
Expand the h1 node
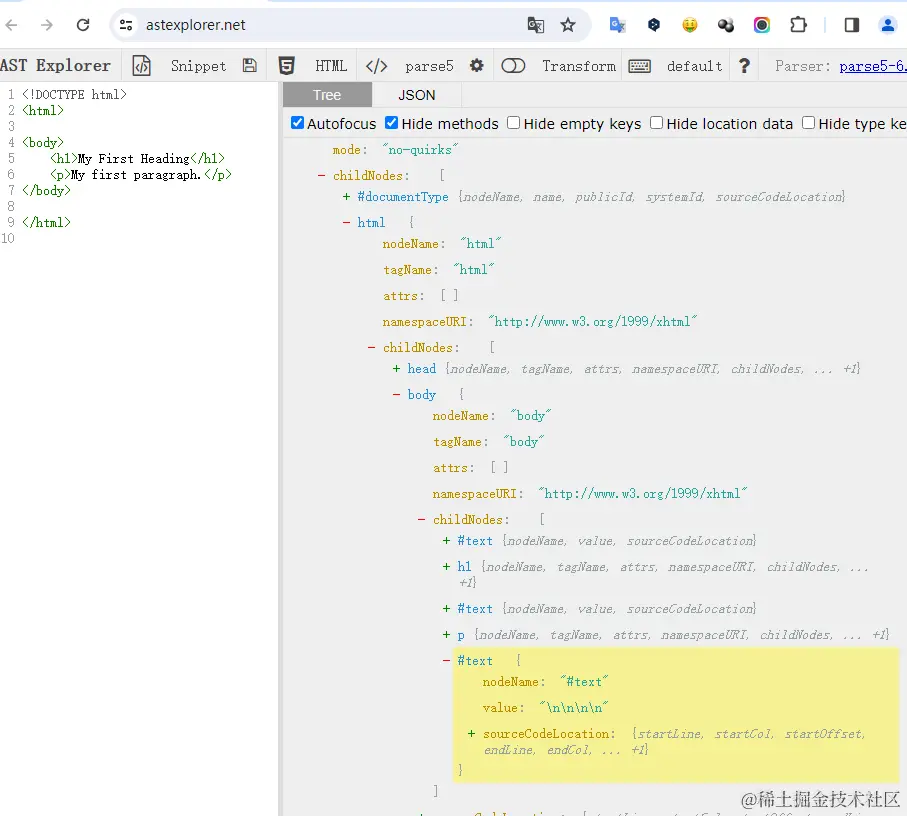(x=447, y=567)
